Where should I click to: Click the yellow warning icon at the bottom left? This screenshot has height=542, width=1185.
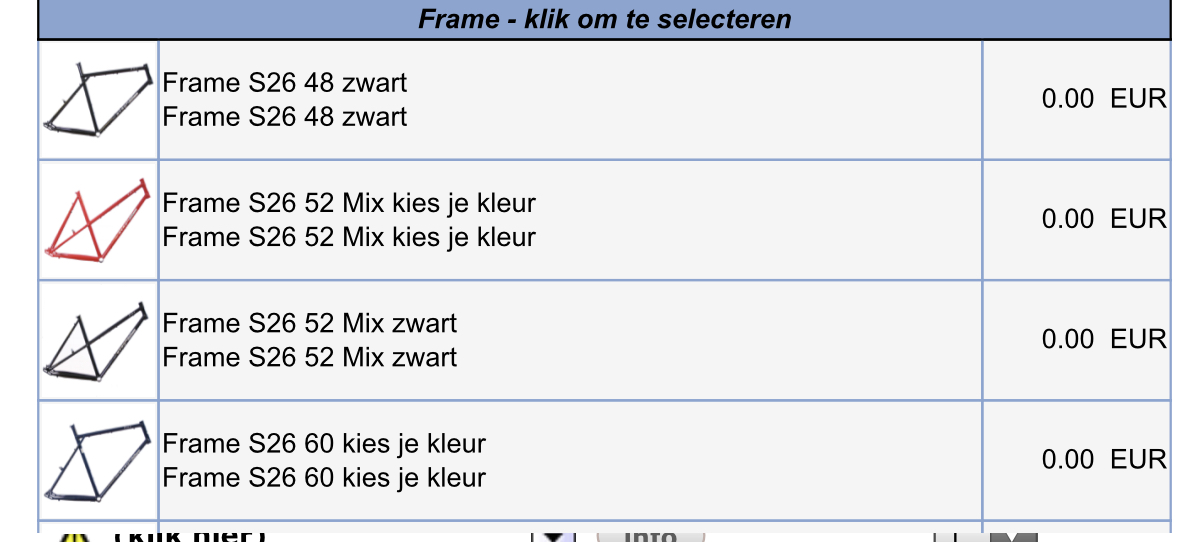coord(76,536)
